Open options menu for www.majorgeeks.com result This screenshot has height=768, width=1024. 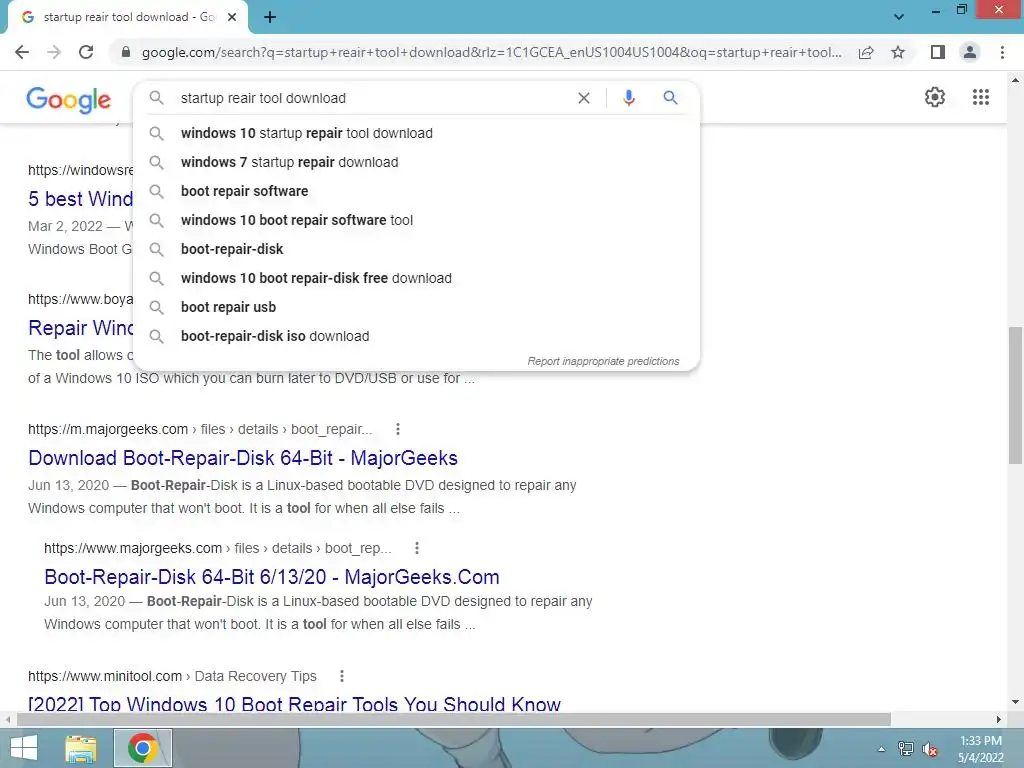tap(417, 548)
